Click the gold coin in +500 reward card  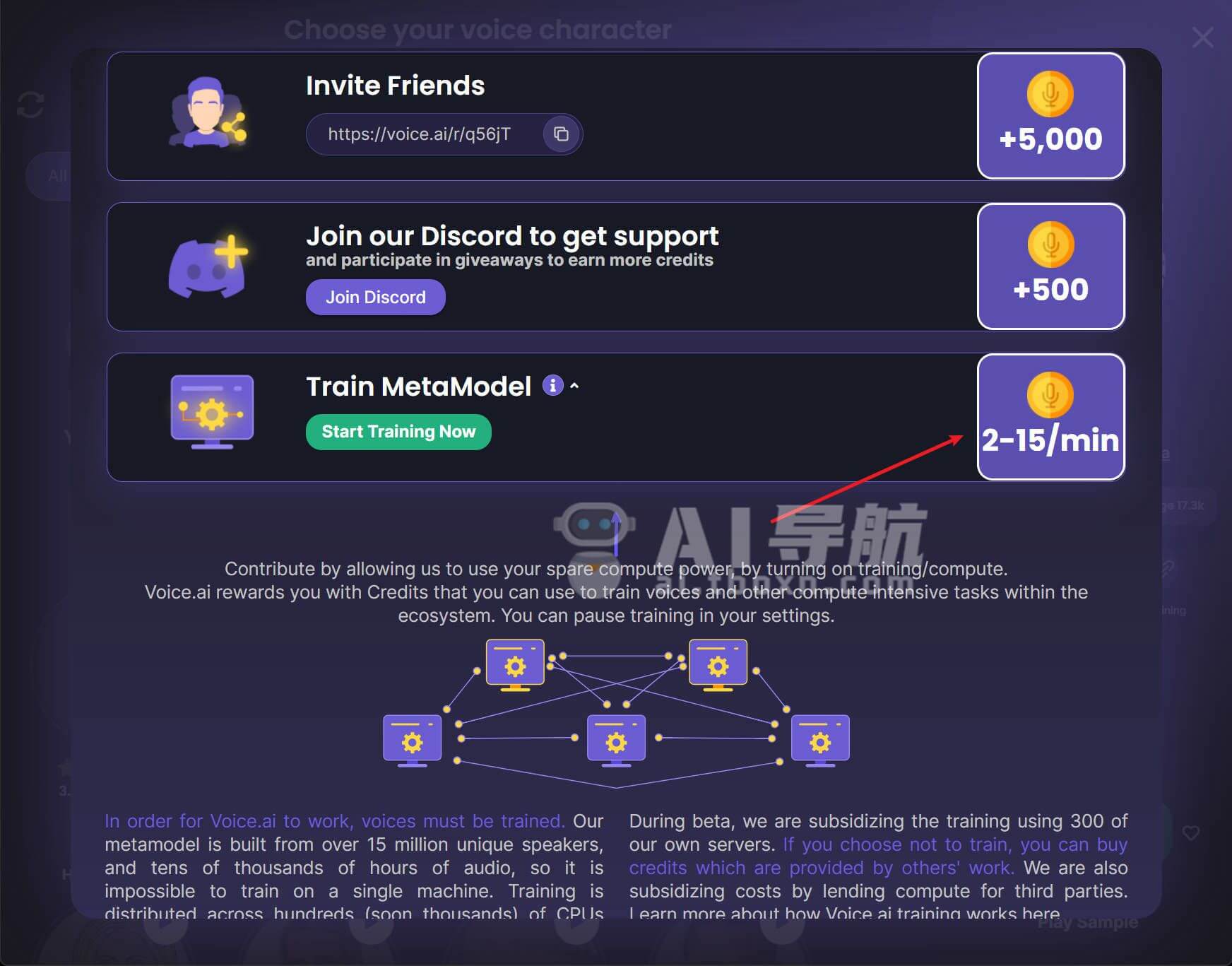point(1050,245)
